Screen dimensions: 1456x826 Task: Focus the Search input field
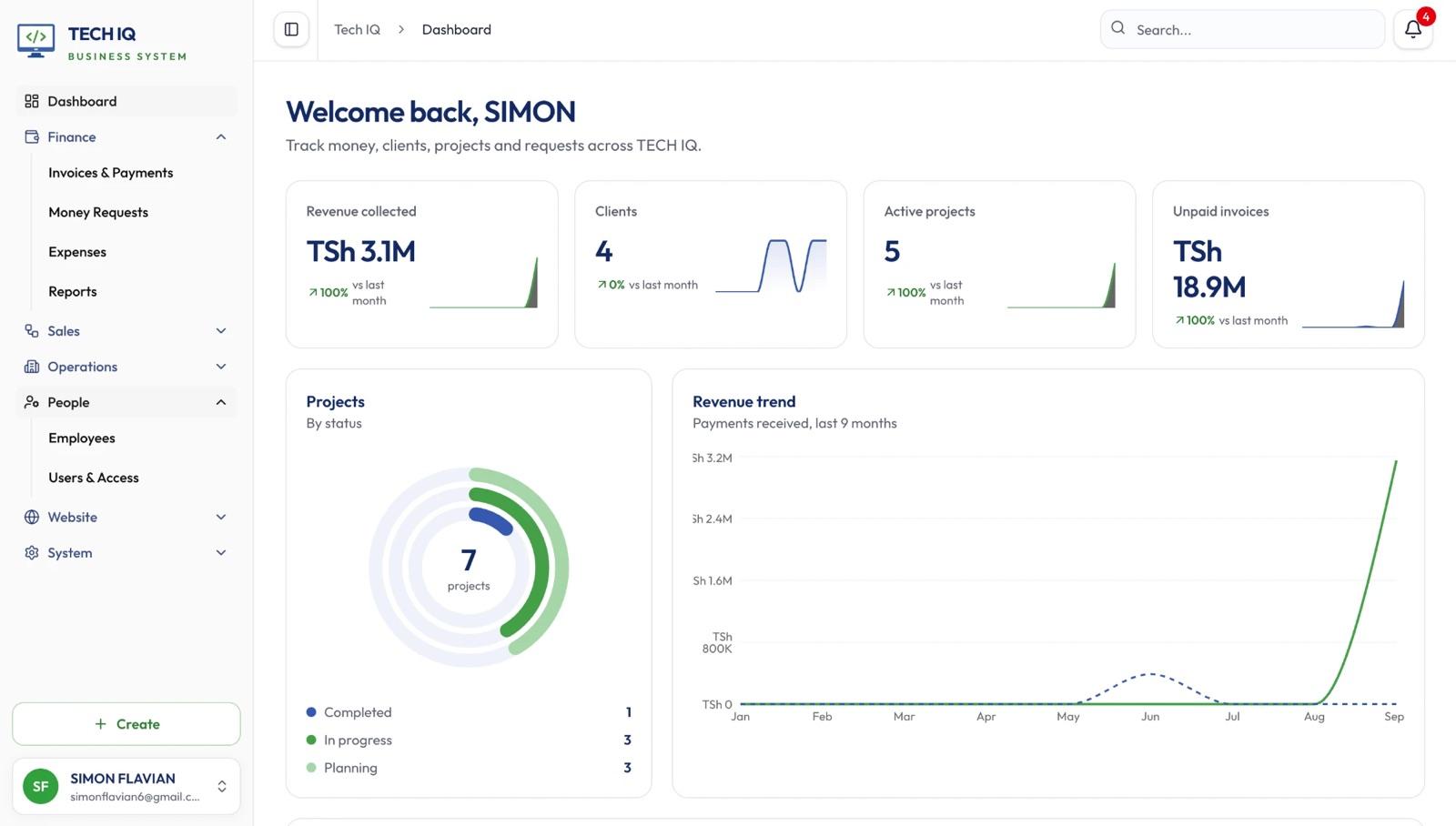tap(1242, 29)
